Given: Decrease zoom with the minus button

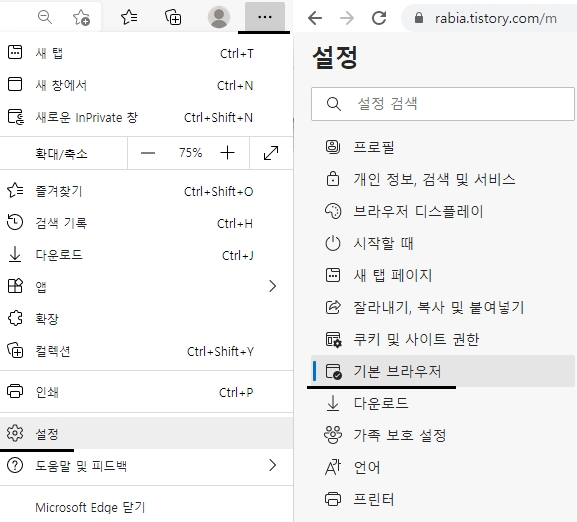Looking at the screenshot, I should click(148, 153).
